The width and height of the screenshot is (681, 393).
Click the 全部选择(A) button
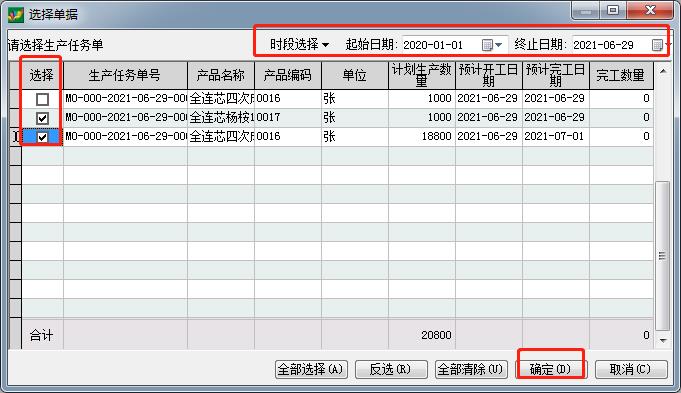(x=311, y=370)
